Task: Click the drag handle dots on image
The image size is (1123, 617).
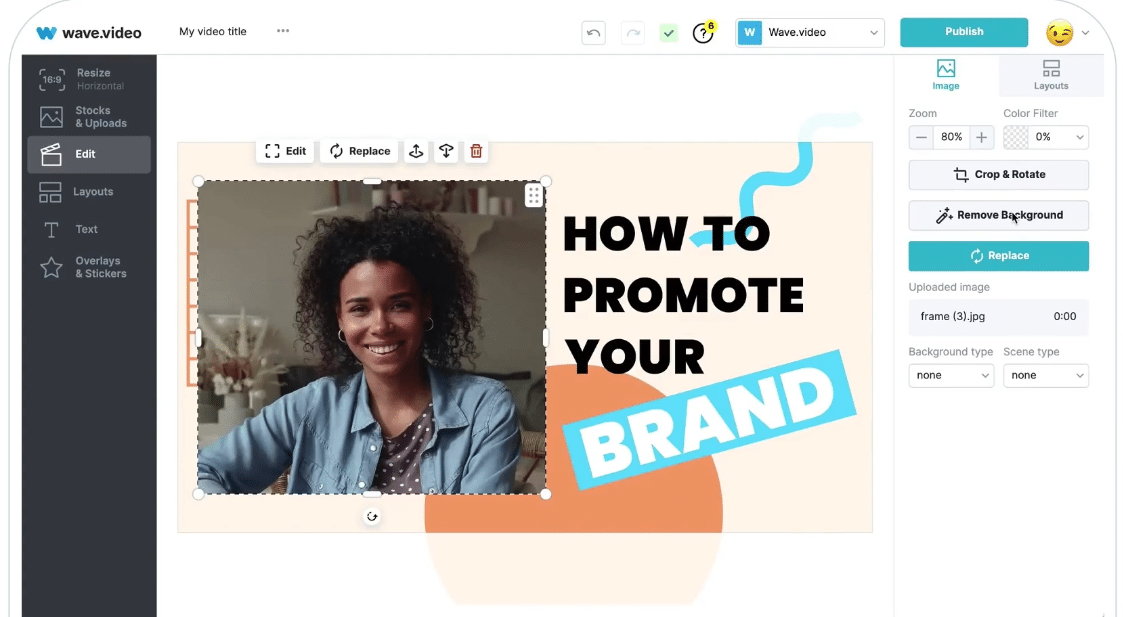Action: click(x=534, y=195)
